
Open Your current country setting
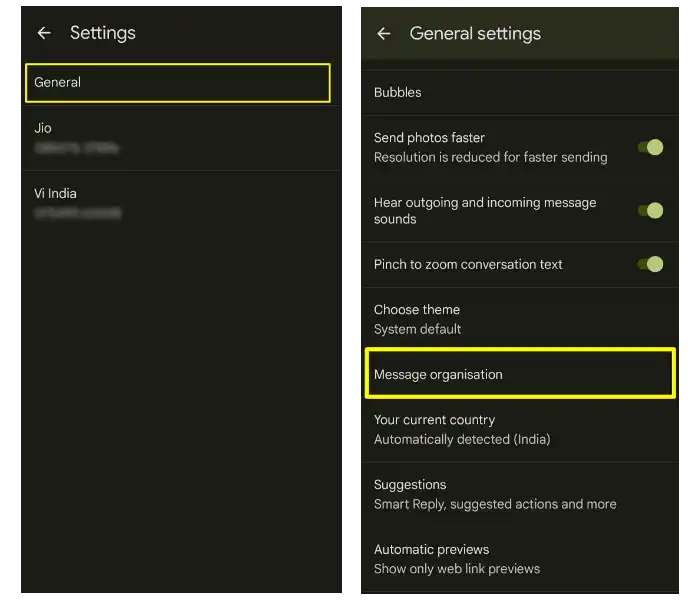pos(520,429)
